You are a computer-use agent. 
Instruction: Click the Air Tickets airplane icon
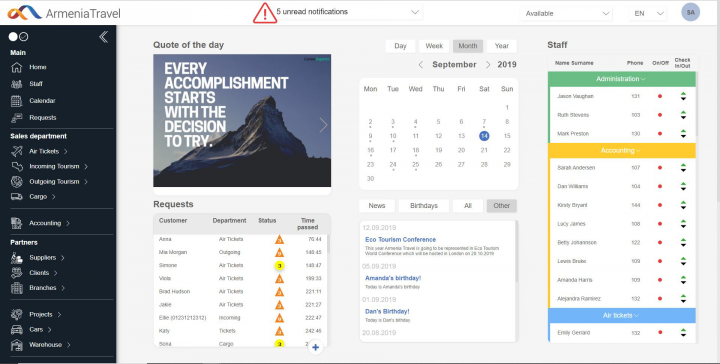pyautogui.click(x=17, y=151)
